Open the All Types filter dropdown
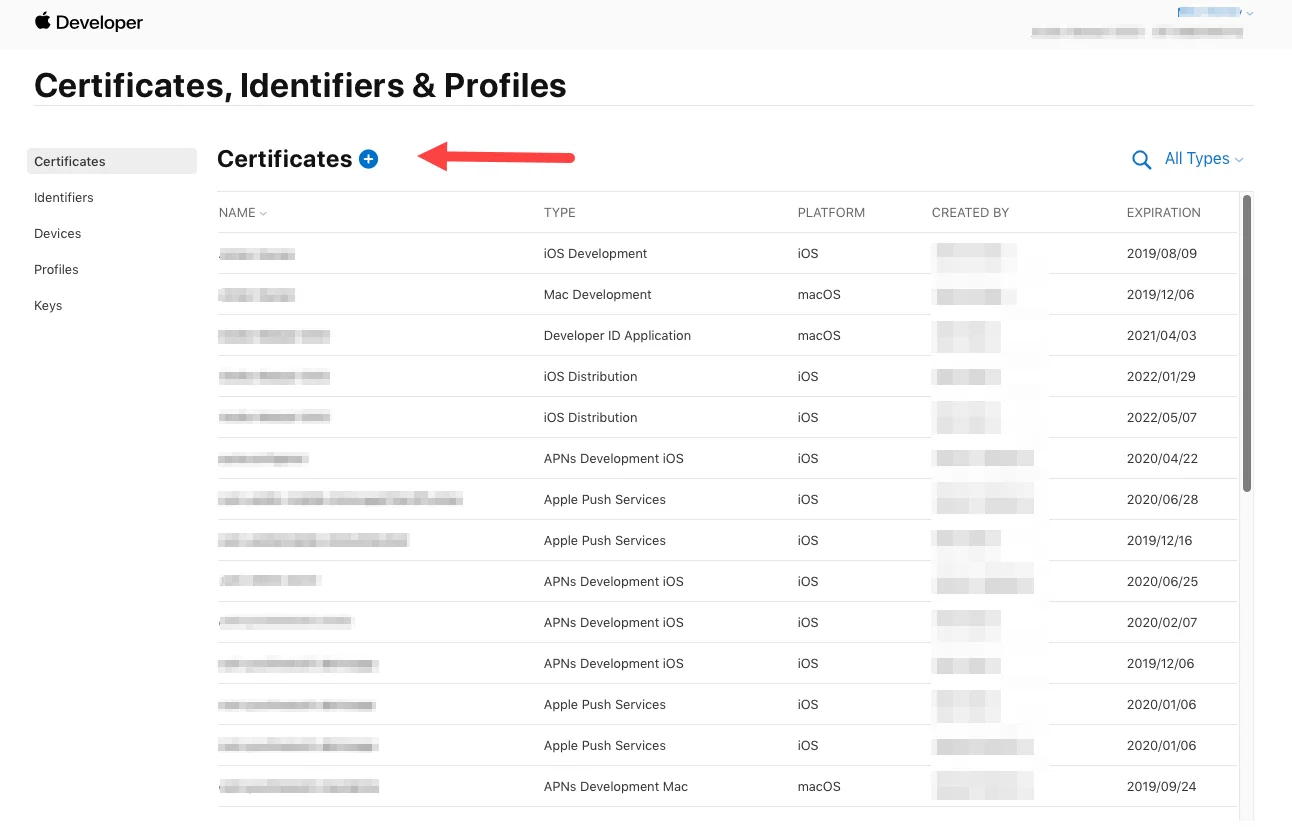 tap(1204, 159)
